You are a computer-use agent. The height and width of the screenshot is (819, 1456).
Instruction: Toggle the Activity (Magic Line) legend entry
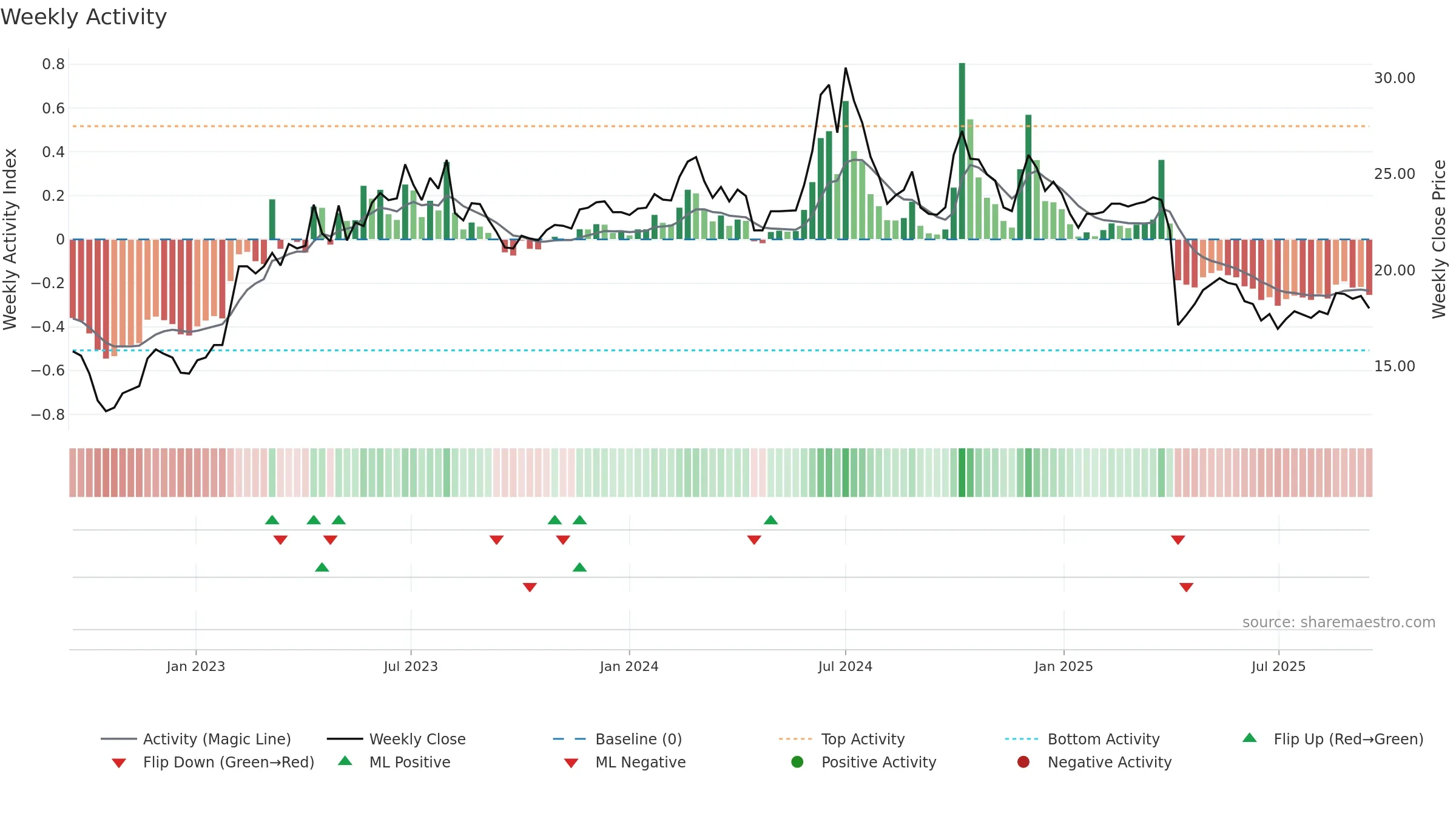195,739
